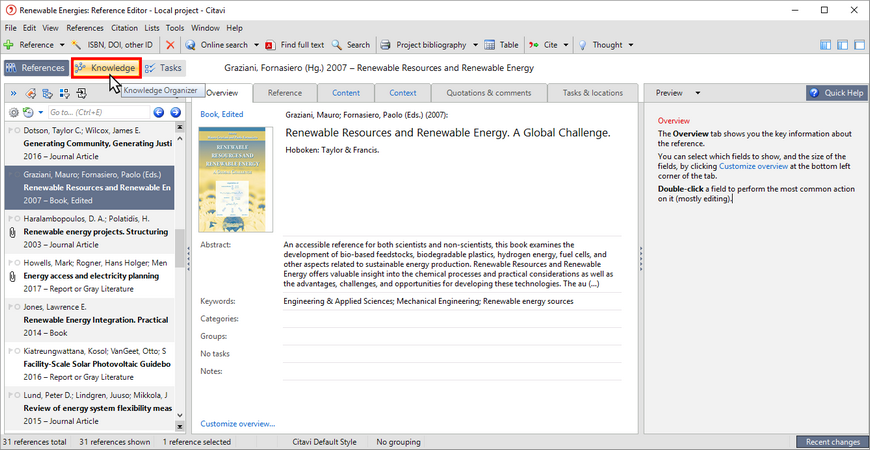Open the Window menu
The image size is (870, 450).
pyautogui.click(x=205, y=28)
